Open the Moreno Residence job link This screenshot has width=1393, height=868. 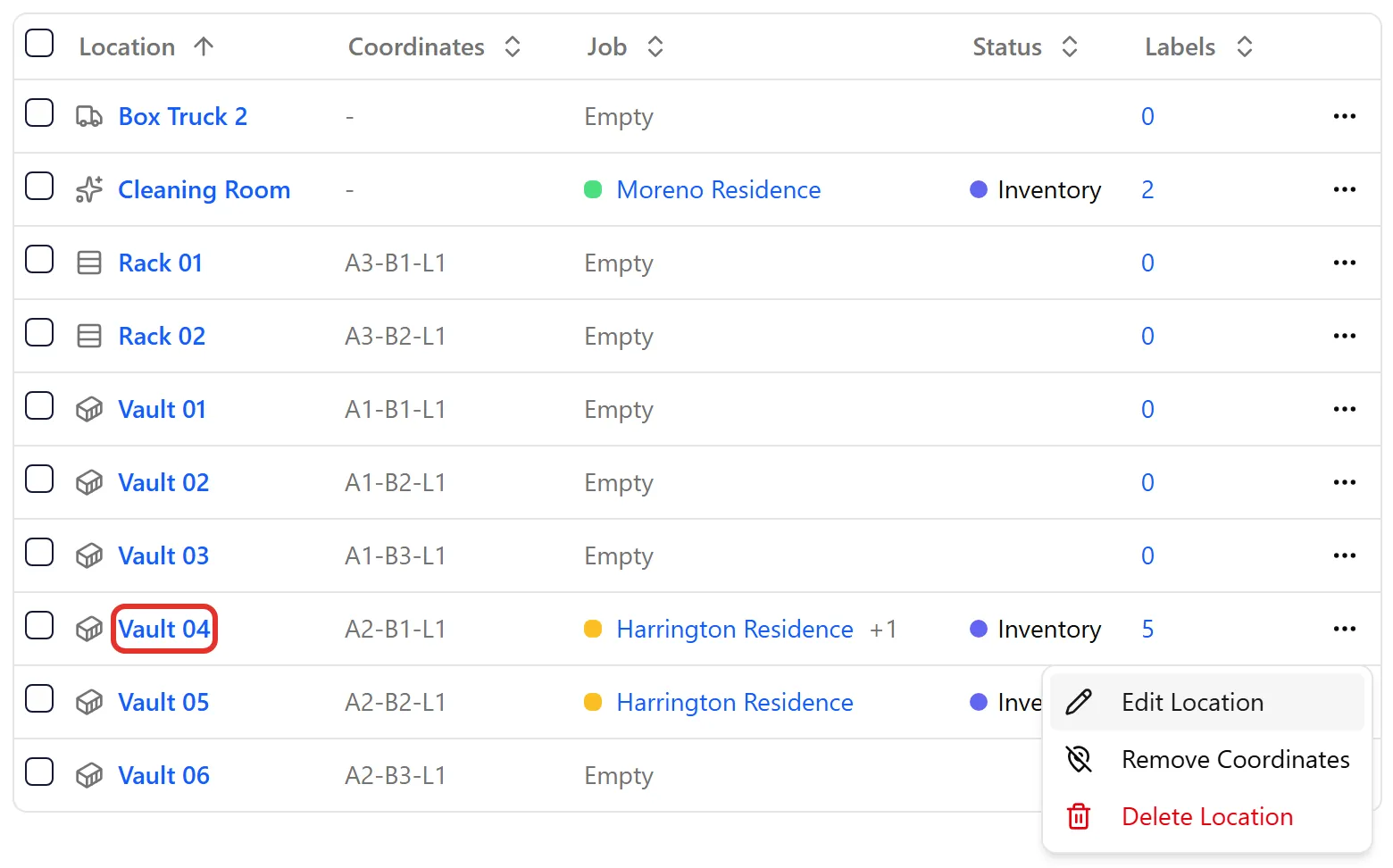(x=719, y=189)
